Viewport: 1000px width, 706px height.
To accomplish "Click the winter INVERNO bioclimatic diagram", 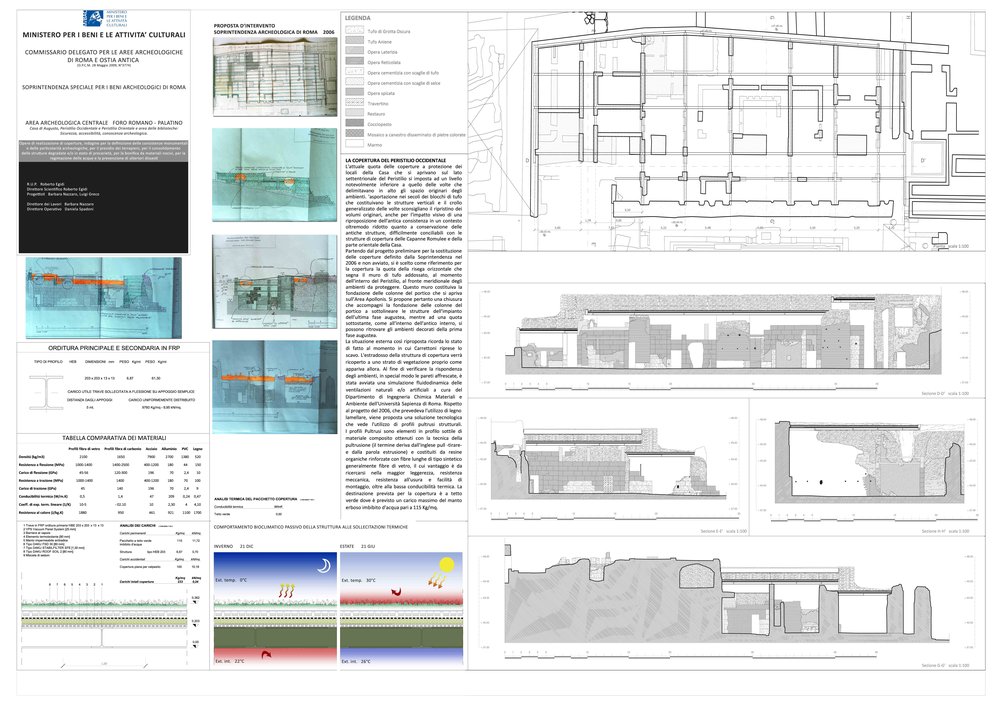I will tap(274, 609).
